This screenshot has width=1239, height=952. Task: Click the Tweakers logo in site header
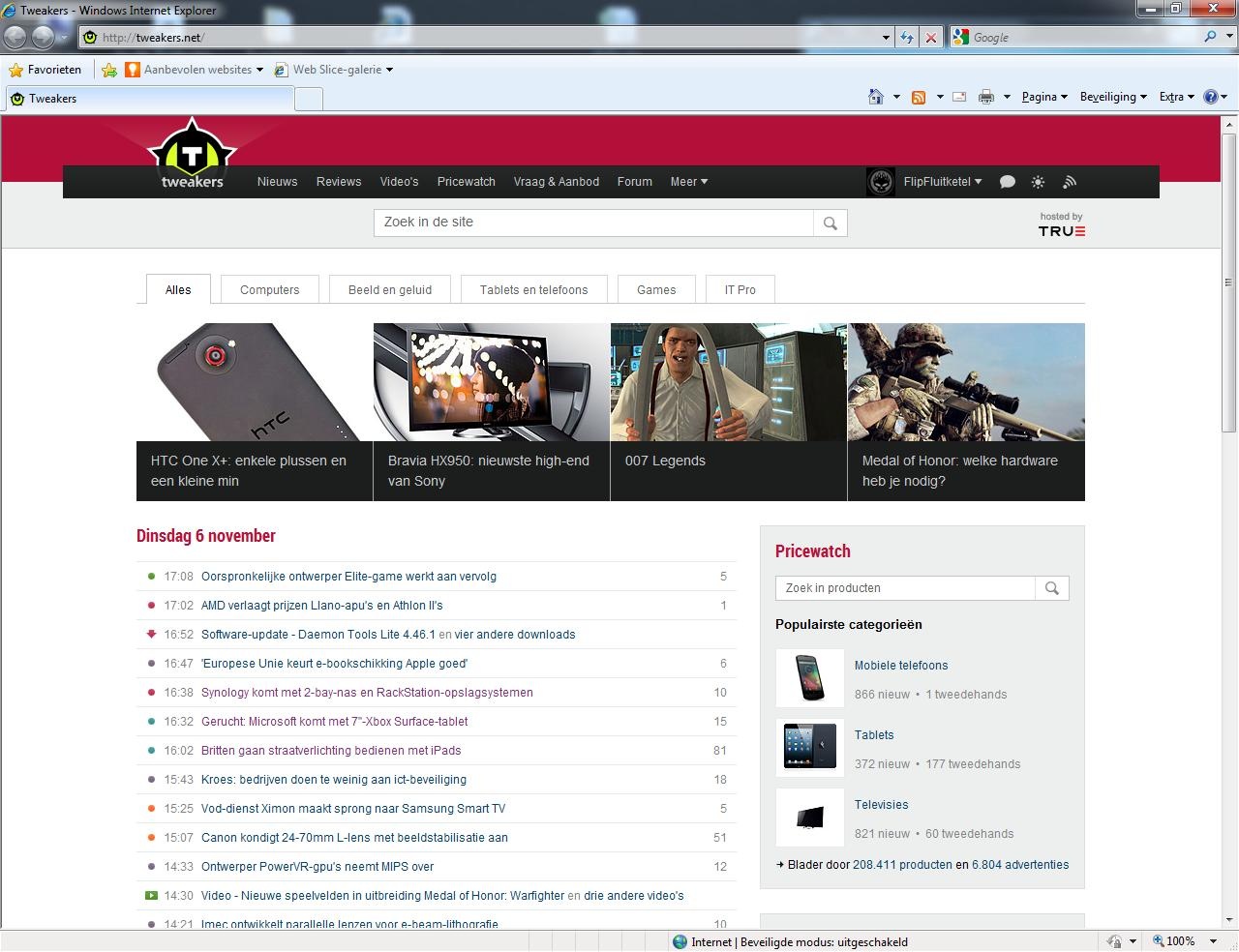(x=192, y=155)
